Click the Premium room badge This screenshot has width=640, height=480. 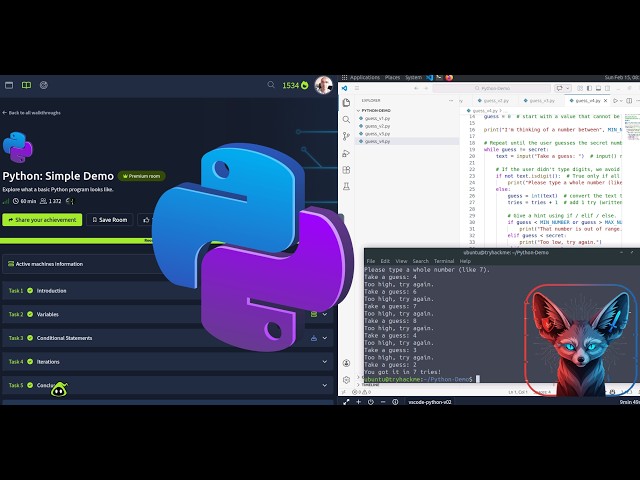coord(142,176)
